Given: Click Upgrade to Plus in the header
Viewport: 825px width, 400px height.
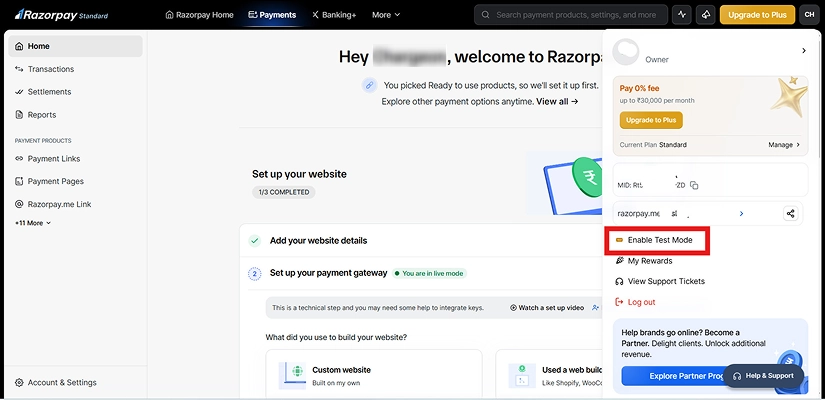Looking at the screenshot, I should [x=757, y=15].
